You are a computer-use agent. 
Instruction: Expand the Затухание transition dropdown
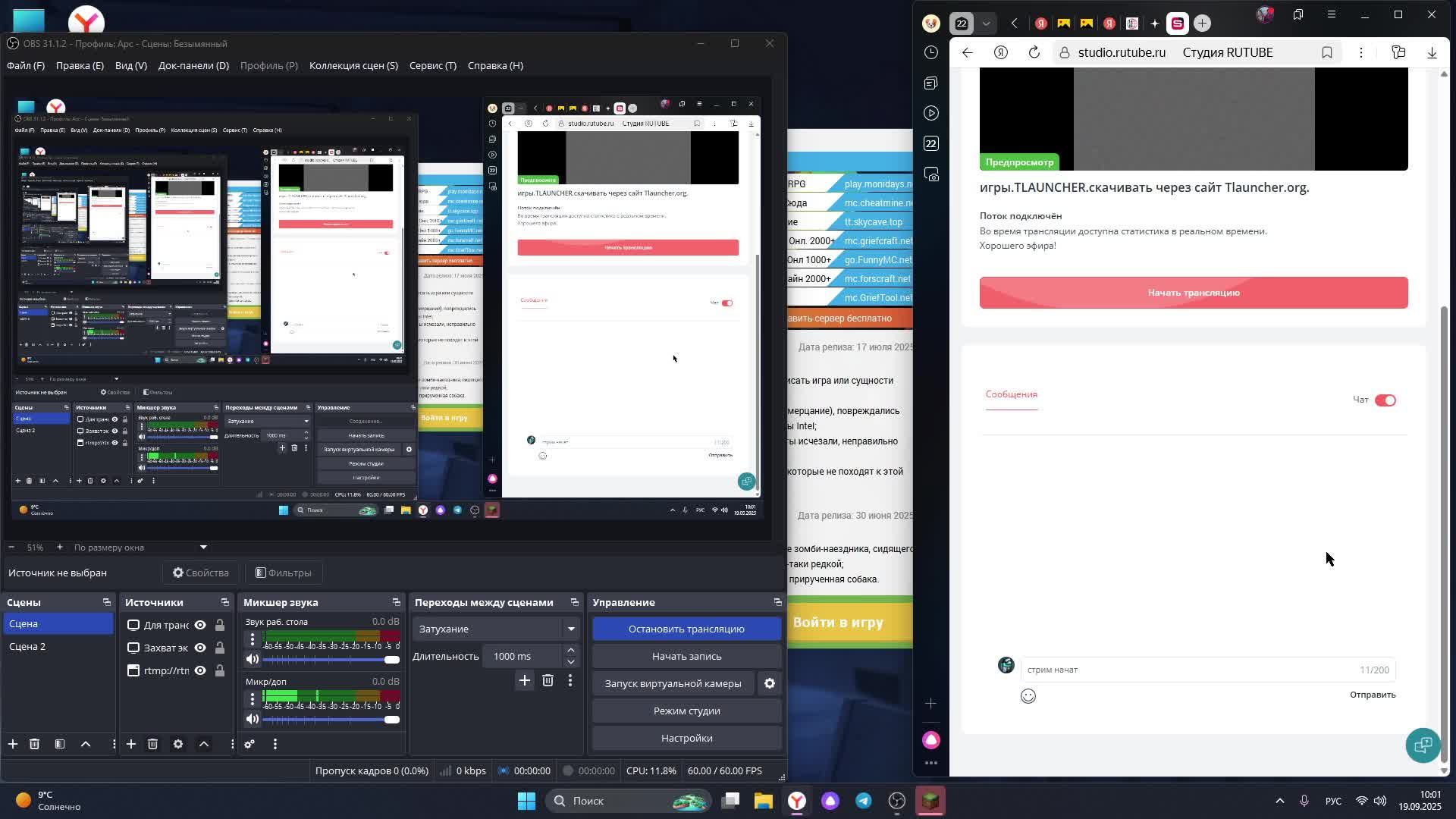[x=571, y=629]
